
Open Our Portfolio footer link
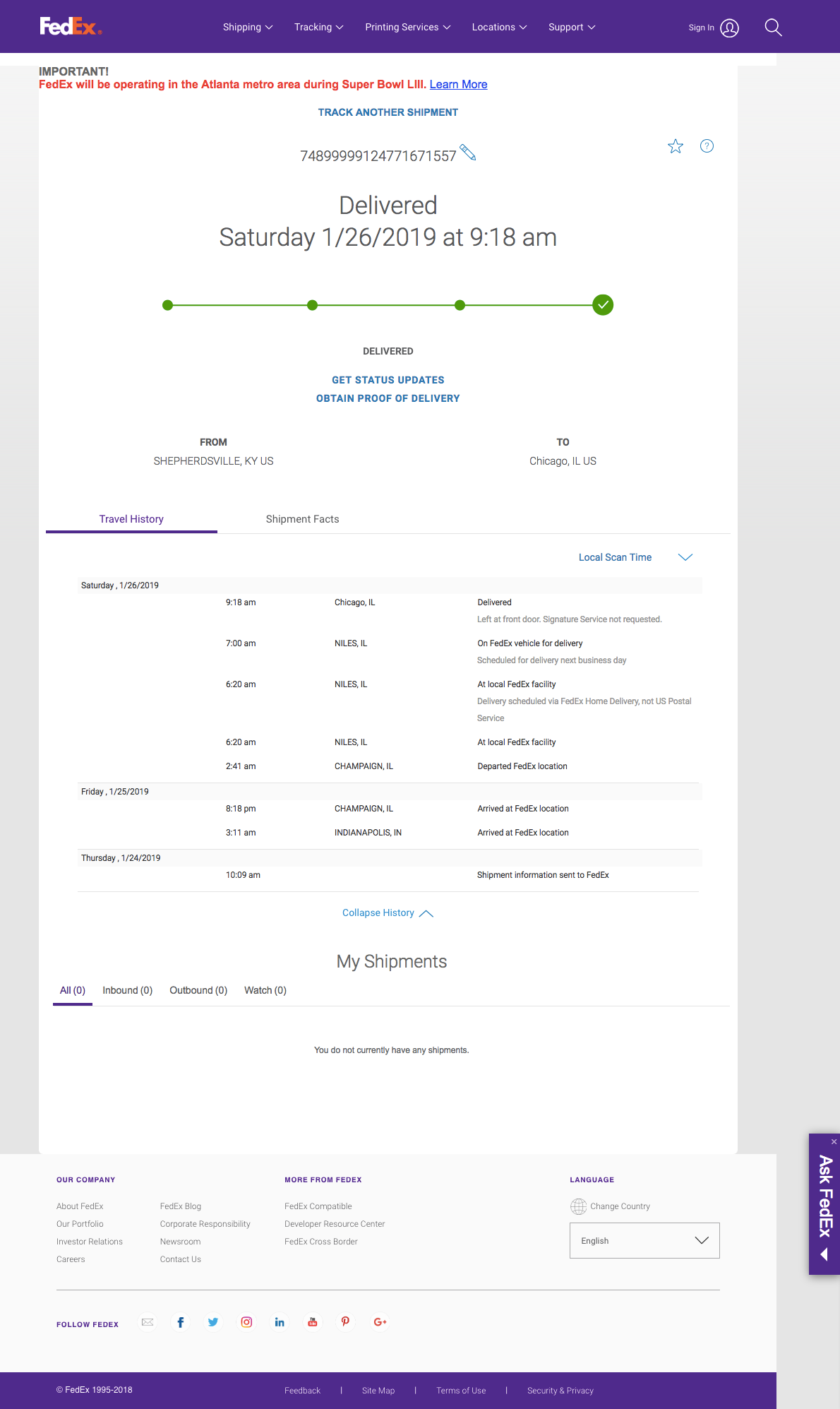(80, 1224)
